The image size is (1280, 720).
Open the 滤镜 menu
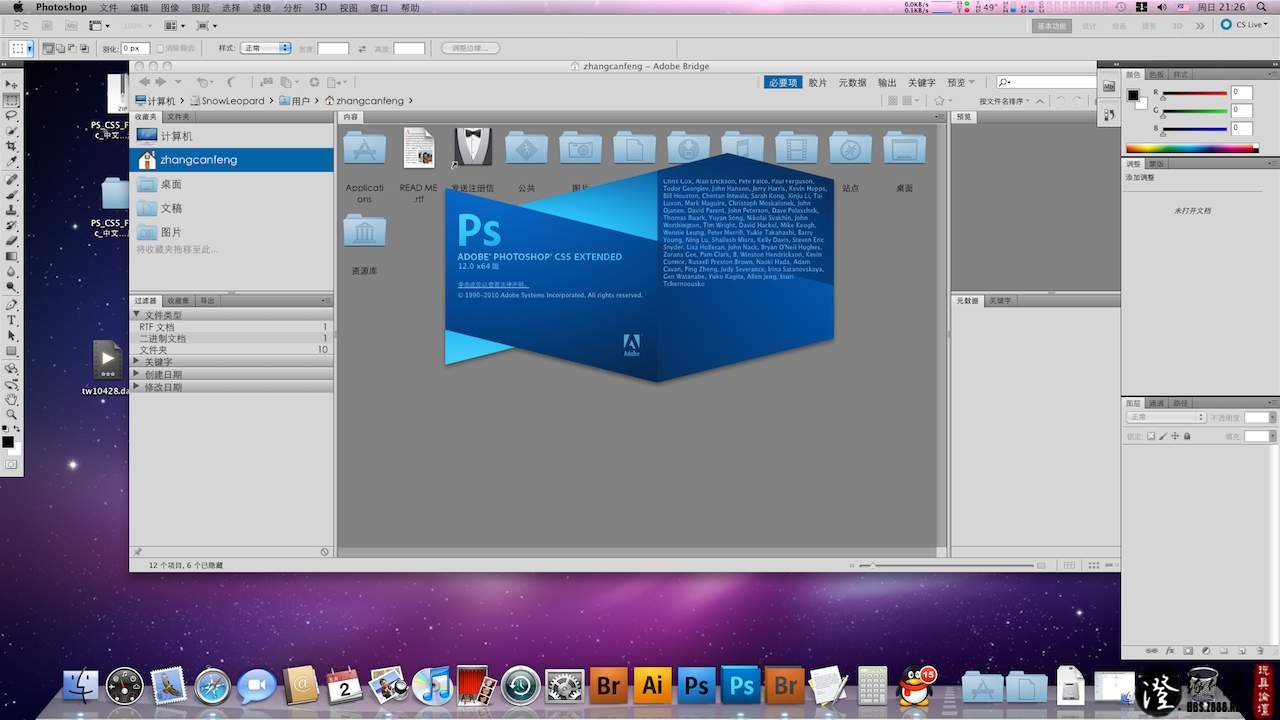[x=262, y=7]
